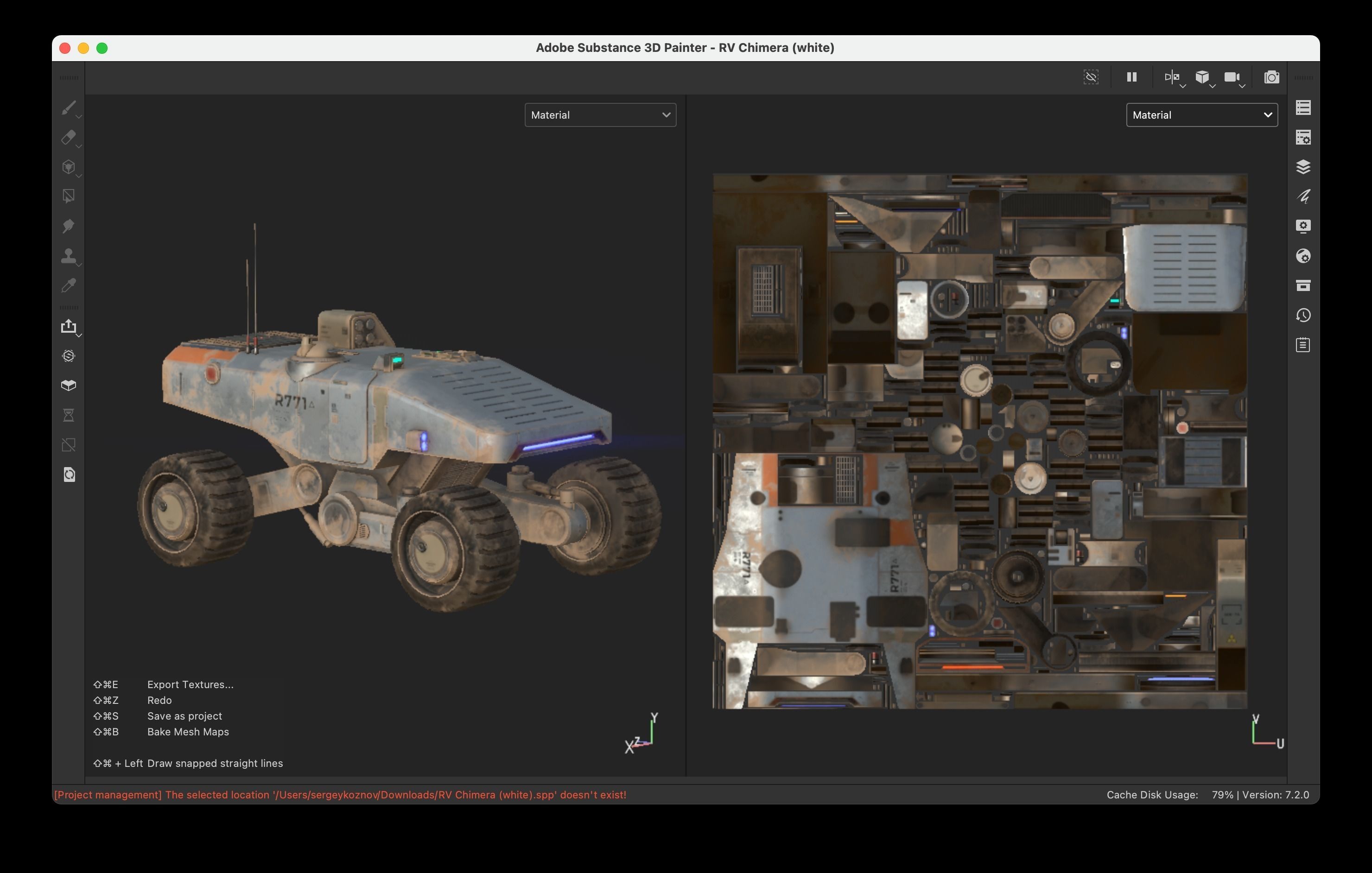Open the Display Settings panel
This screenshot has width=1372, height=873.
point(1303,226)
